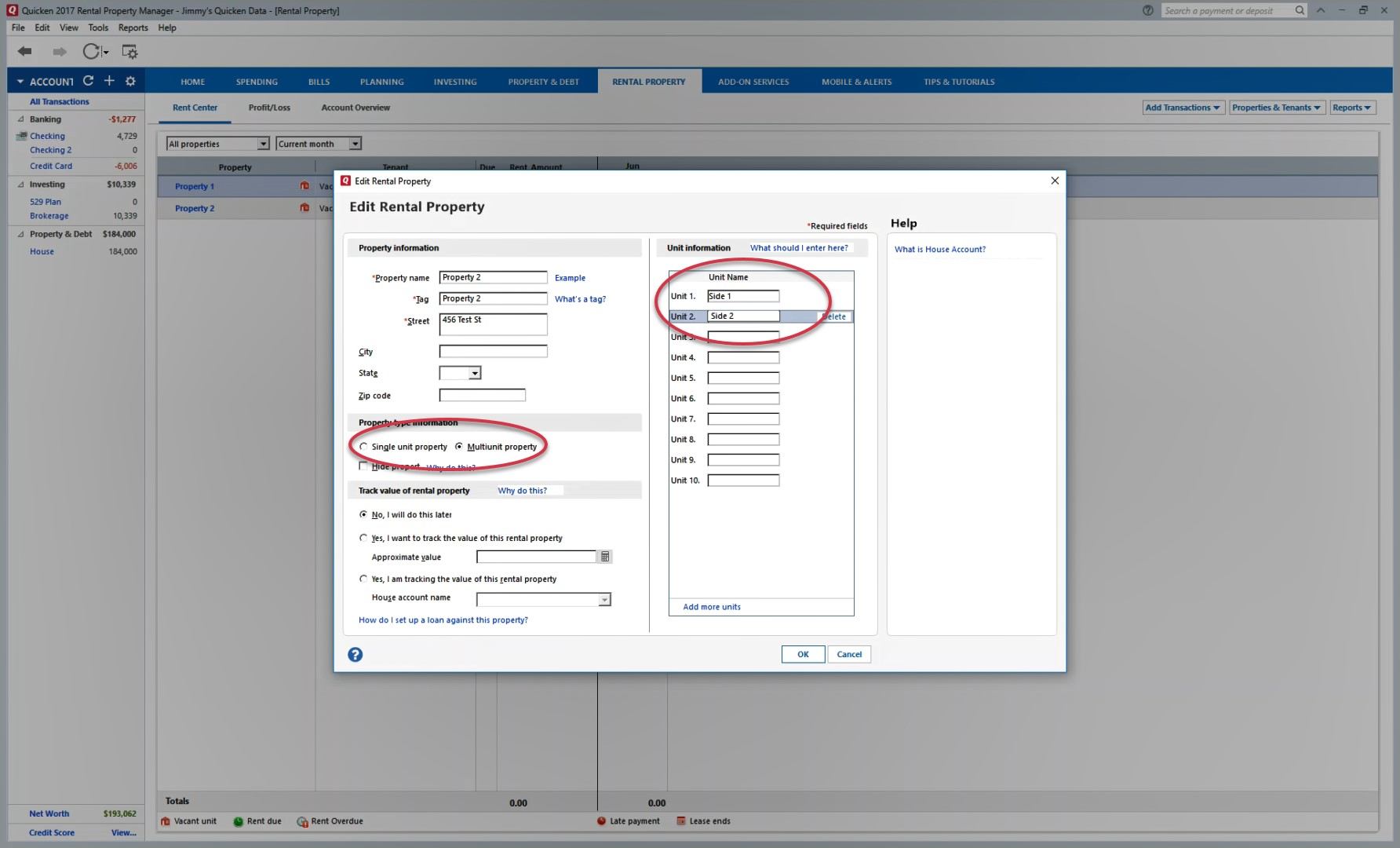
Task: Click the back arrow navigation icon
Action: click(25, 52)
